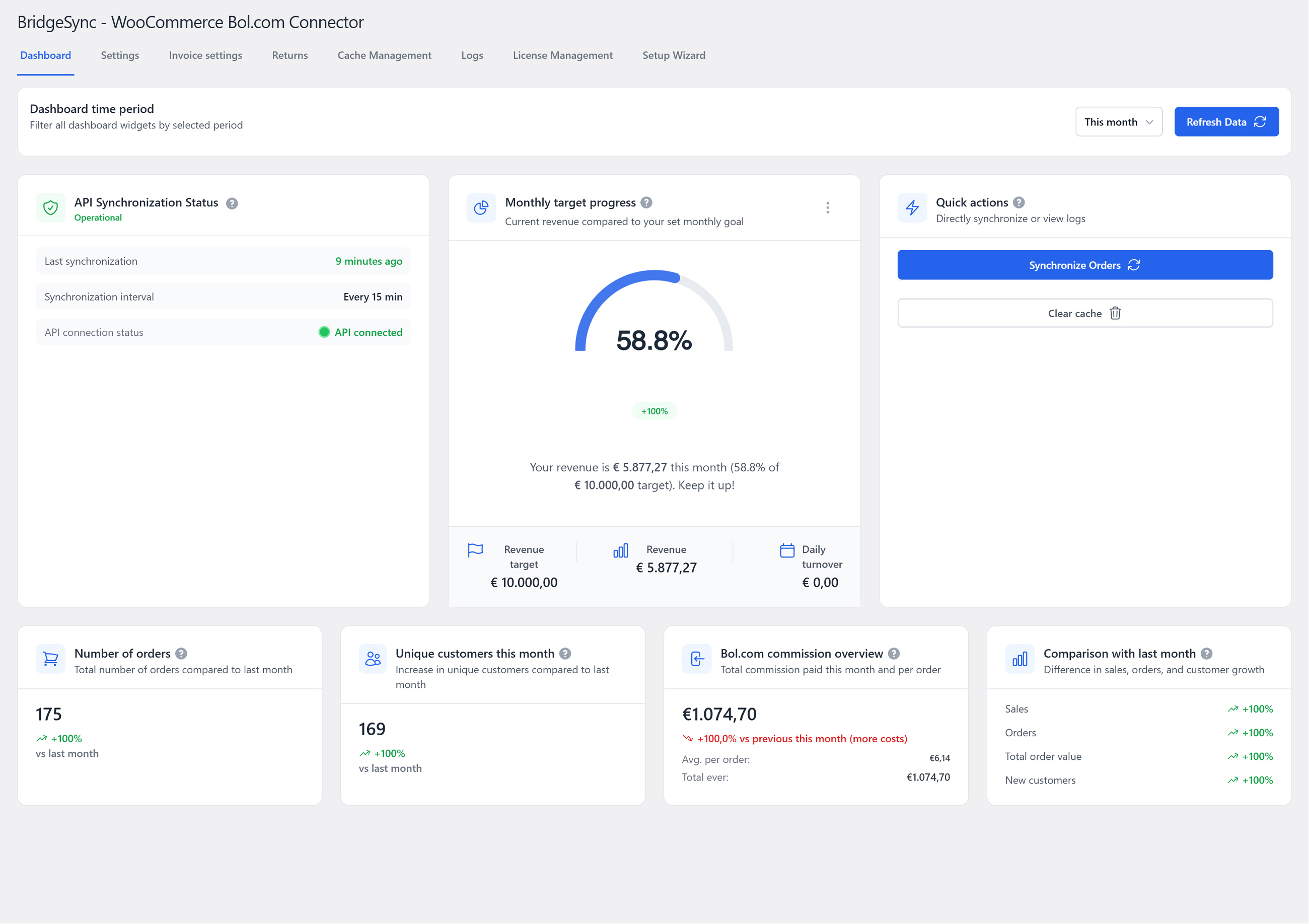Click help icon next to Unique customers this month

click(565, 654)
